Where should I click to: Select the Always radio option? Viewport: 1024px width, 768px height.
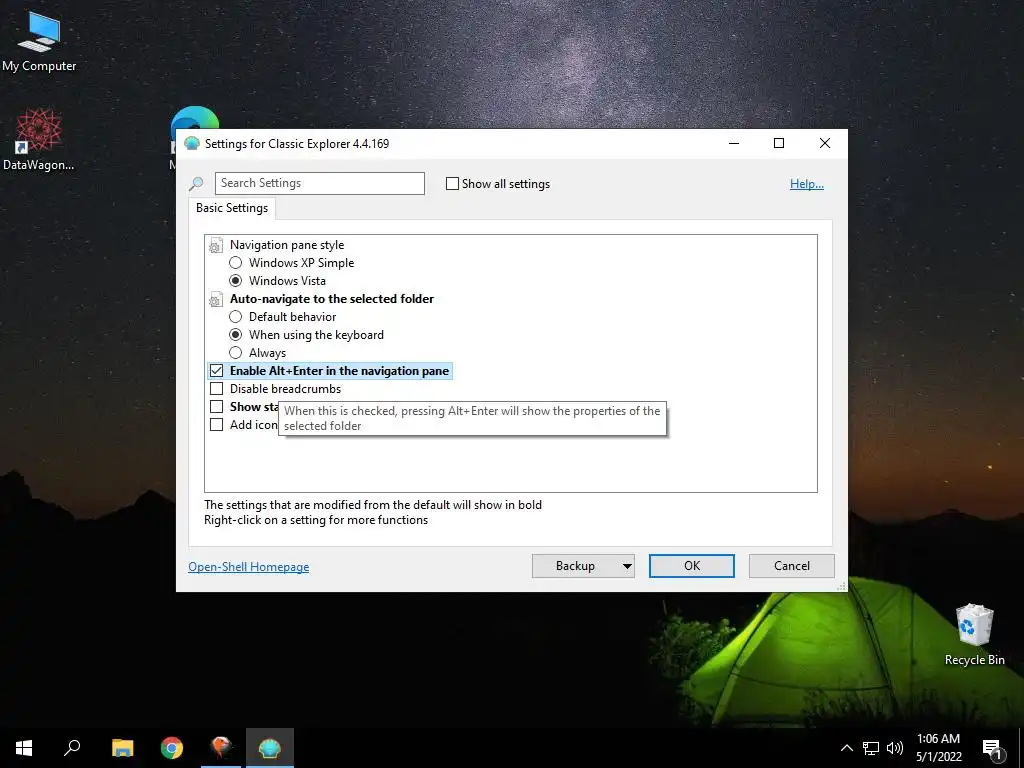[236, 353]
